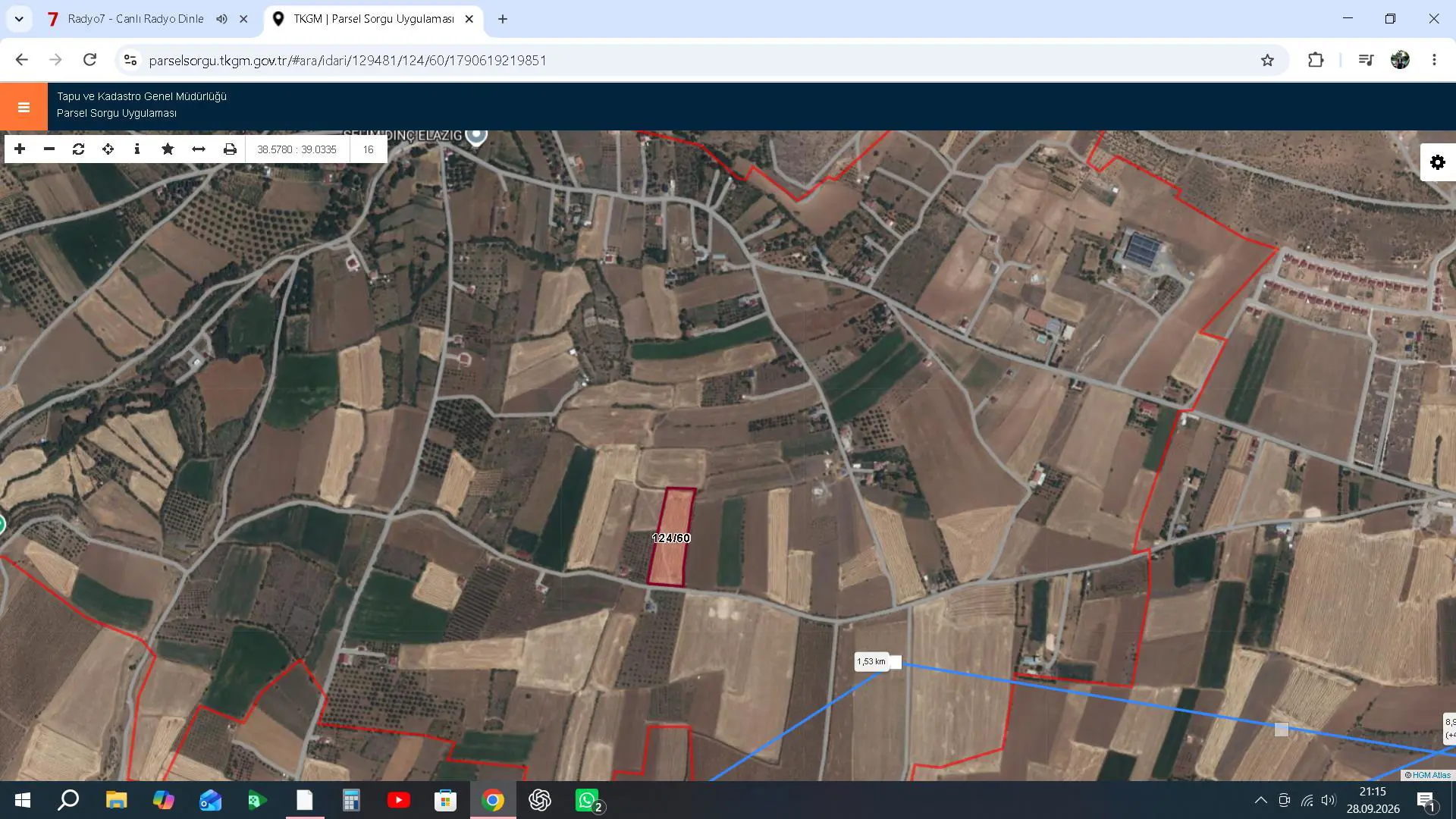Click the star favorites tool
1456x819 pixels.
[168, 149]
